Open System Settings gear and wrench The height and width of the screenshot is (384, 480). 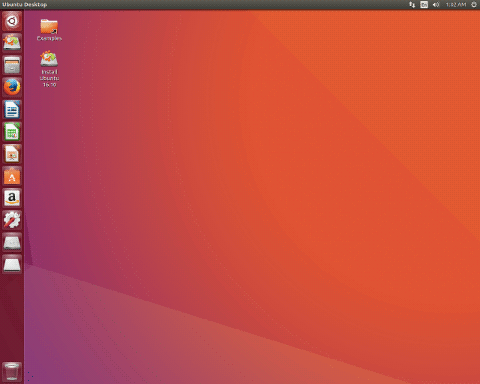point(12,220)
